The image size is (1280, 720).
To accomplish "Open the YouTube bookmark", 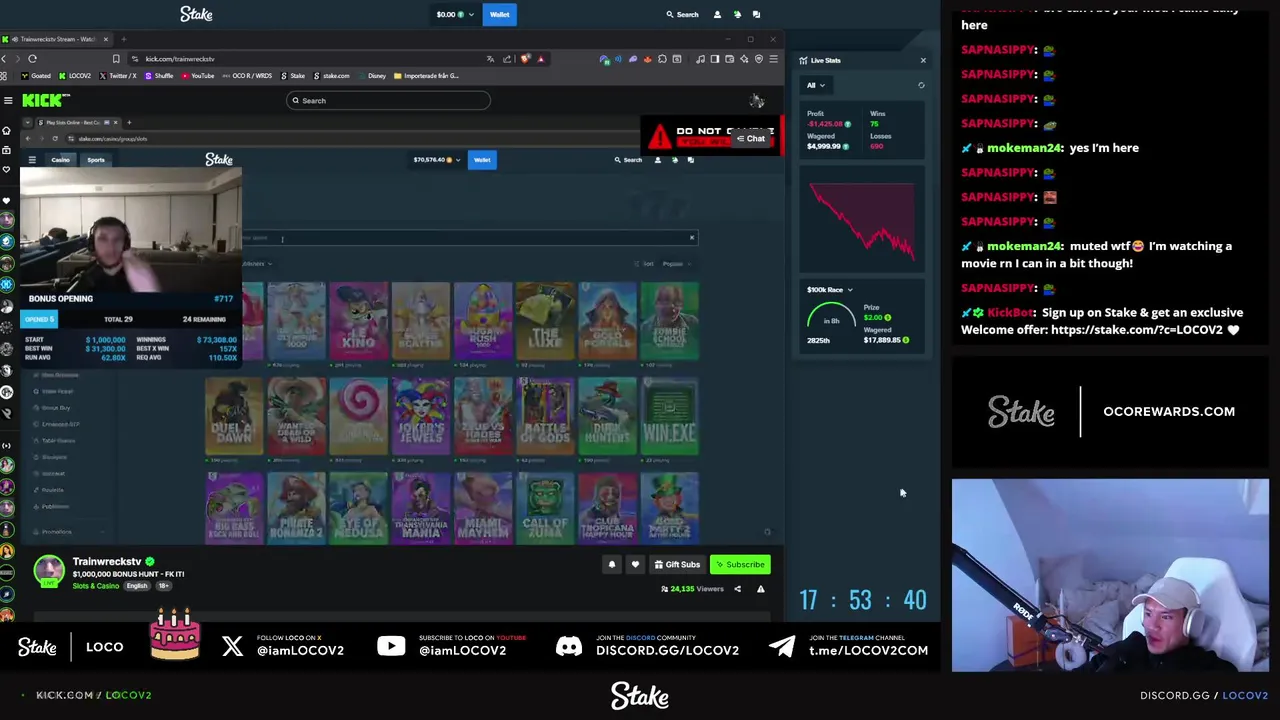I will [198, 76].
